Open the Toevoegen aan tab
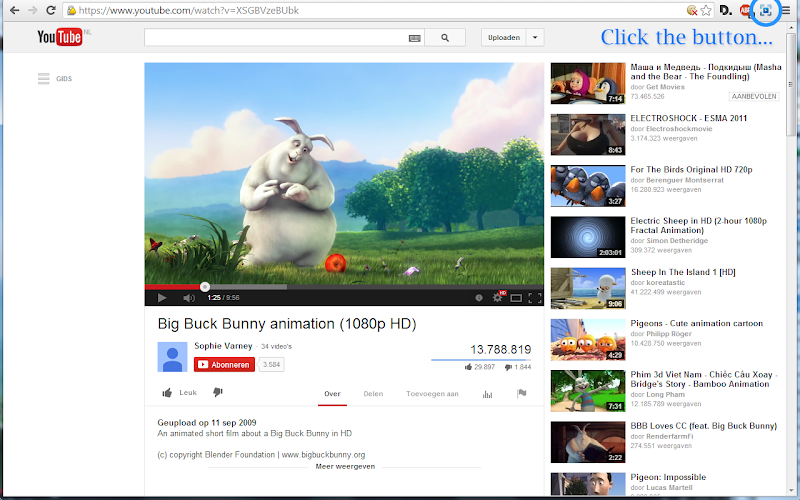 (432, 394)
